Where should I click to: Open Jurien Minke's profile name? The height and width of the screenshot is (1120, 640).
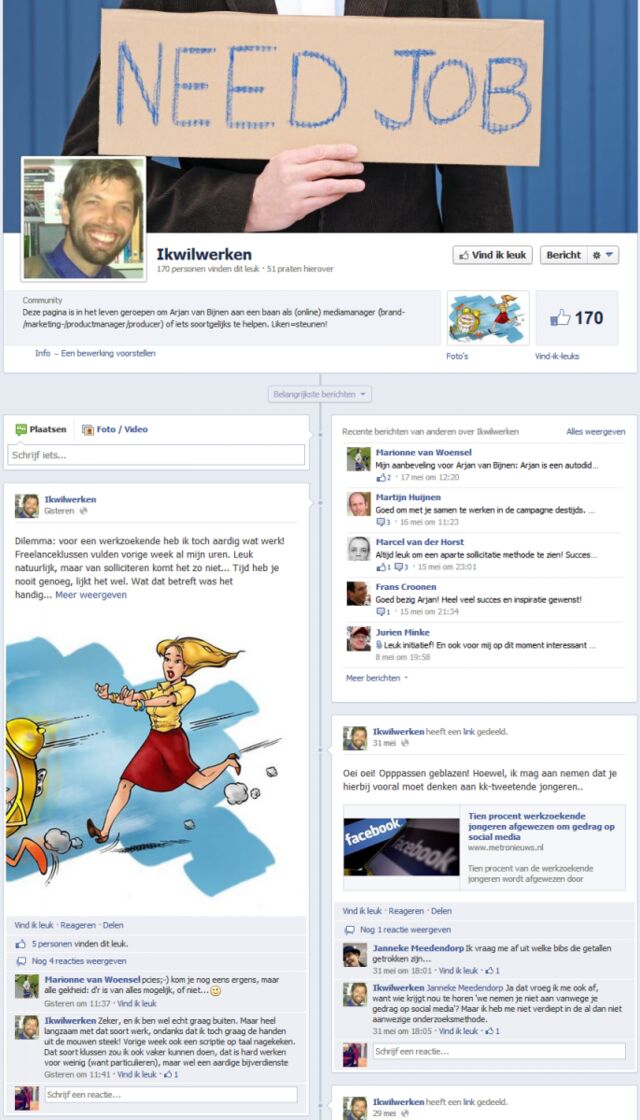point(403,632)
